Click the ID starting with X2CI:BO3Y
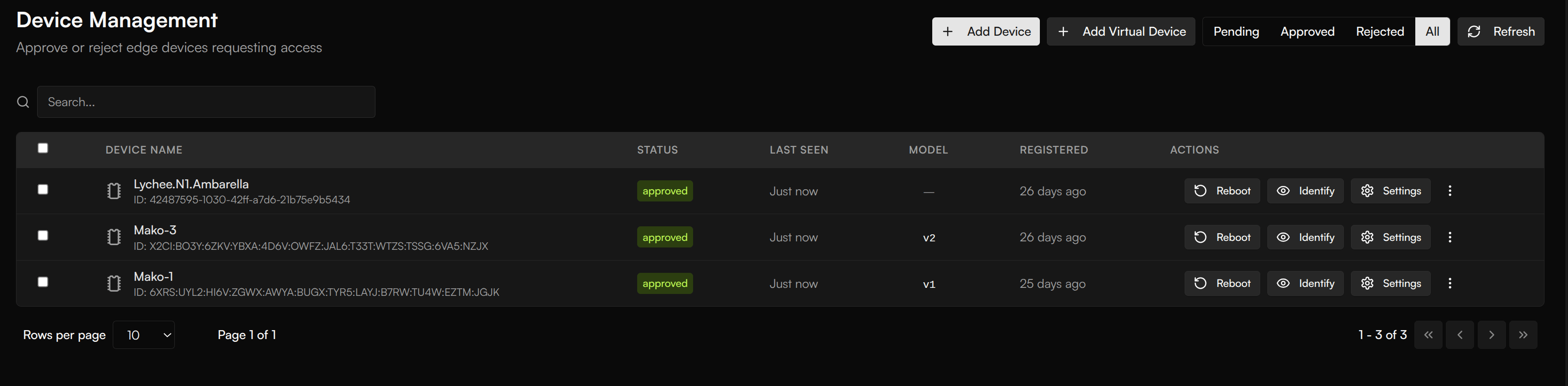Viewport: 1568px width, 386px height. pos(311,246)
